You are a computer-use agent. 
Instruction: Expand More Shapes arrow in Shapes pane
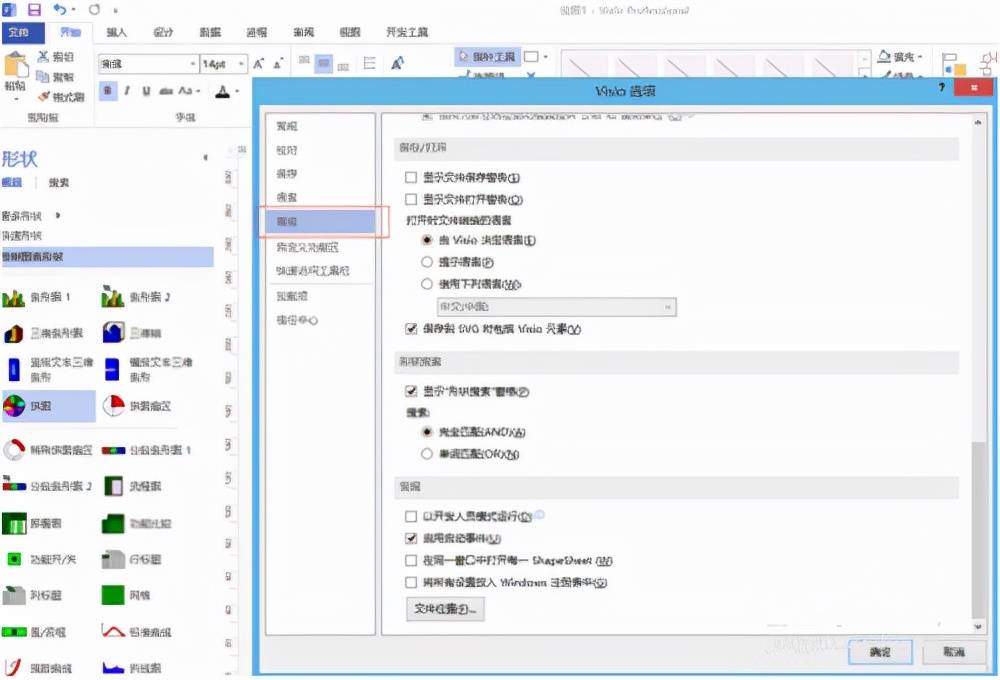57,216
